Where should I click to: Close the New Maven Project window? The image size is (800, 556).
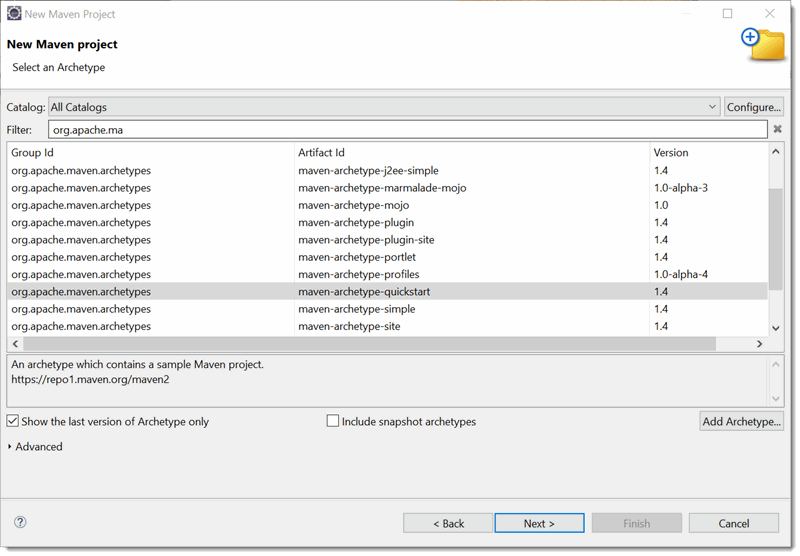coord(770,14)
